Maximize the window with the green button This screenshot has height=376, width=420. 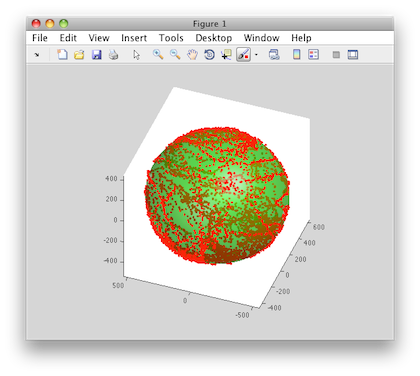coord(63,23)
